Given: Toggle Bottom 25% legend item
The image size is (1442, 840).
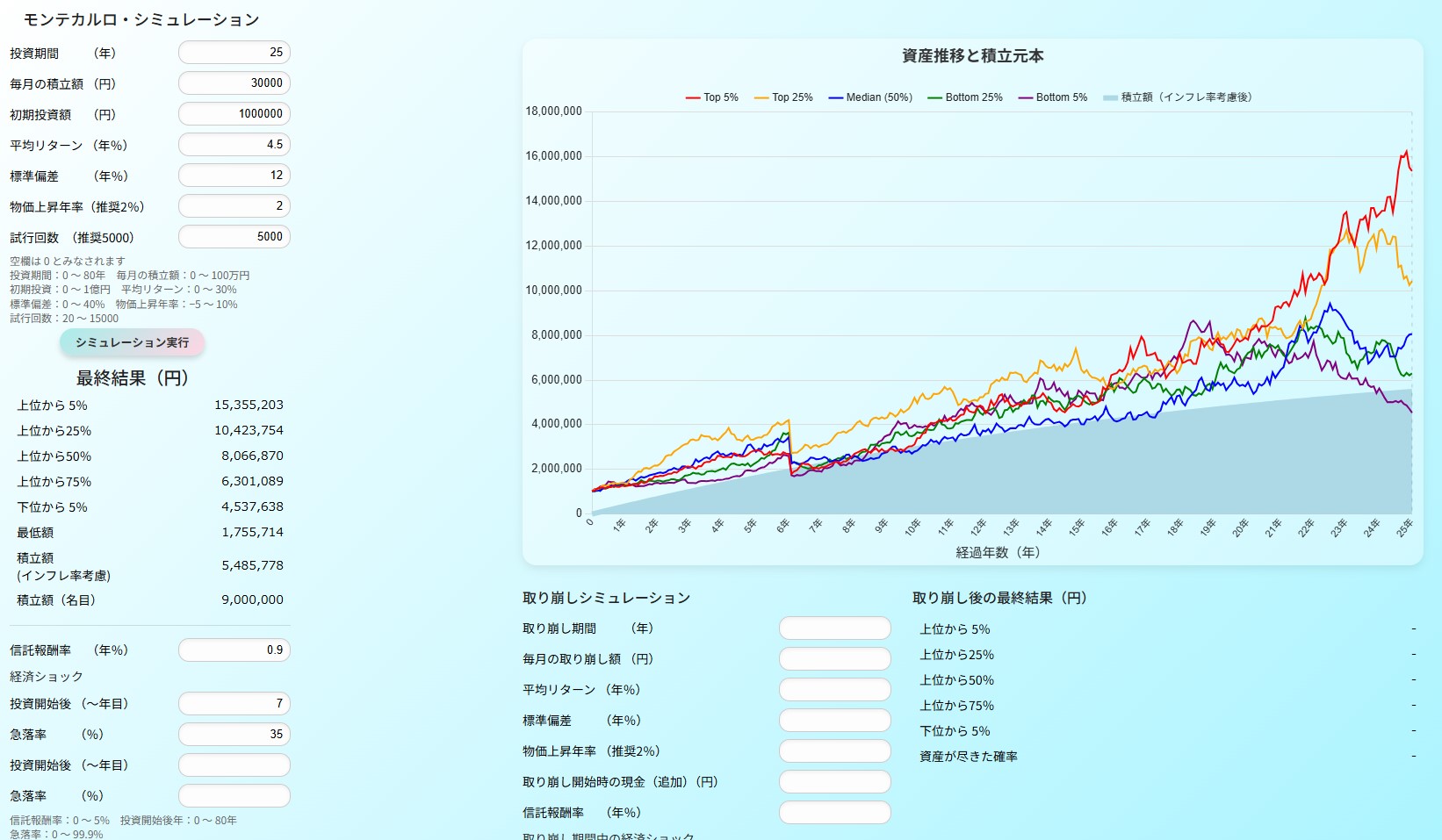Looking at the screenshot, I should coord(964,97).
